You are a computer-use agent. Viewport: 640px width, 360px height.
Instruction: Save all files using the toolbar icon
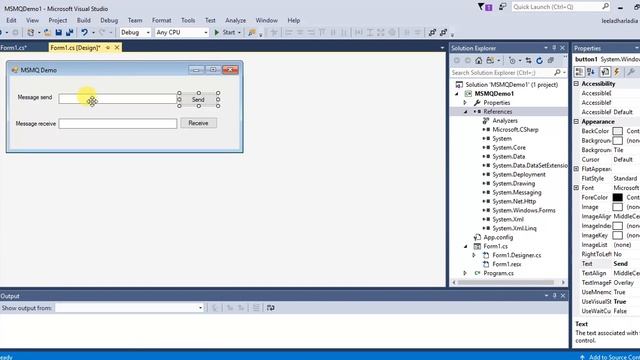click(69, 32)
